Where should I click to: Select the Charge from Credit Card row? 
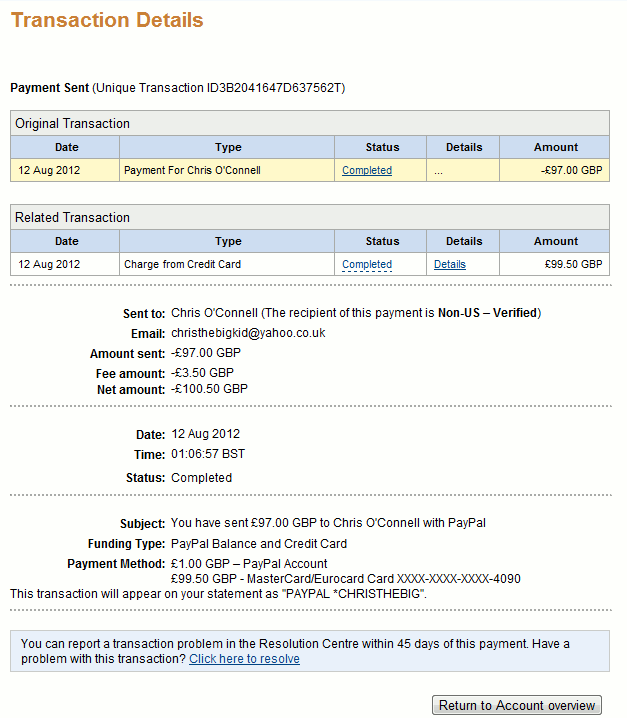click(310, 265)
